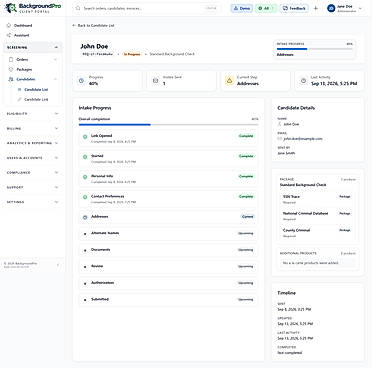
Task: Click the blue current-step icon beside Addresses
Action: 85,217
